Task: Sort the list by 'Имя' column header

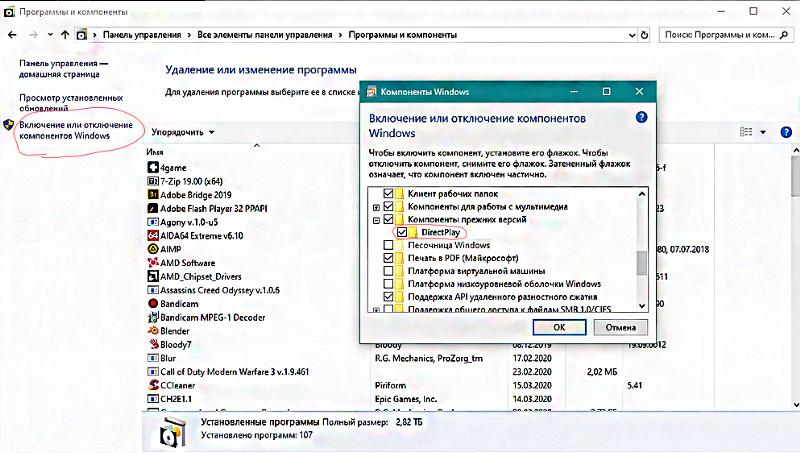Action: click(155, 152)
